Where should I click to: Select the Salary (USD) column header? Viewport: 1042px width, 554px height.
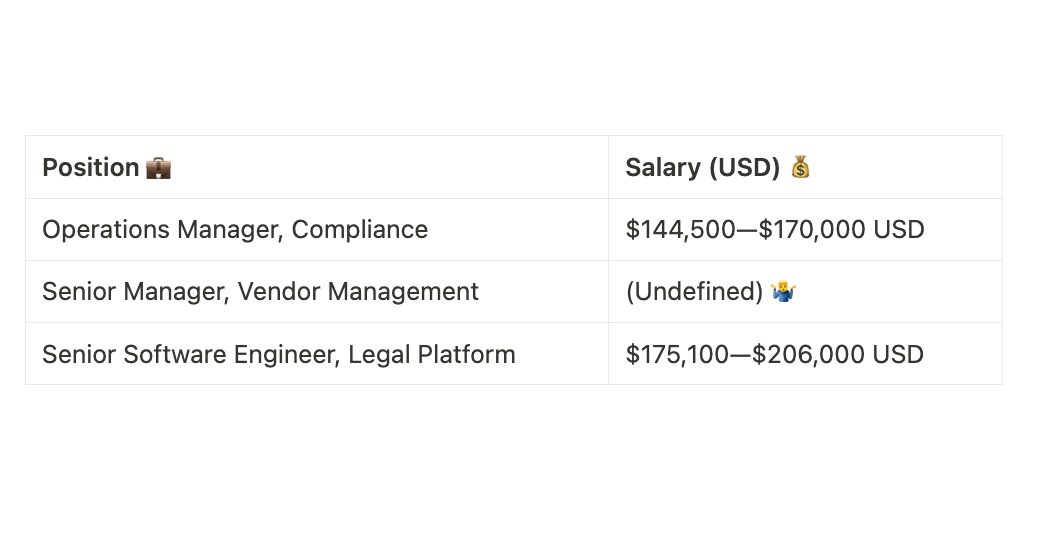(702, 167)
